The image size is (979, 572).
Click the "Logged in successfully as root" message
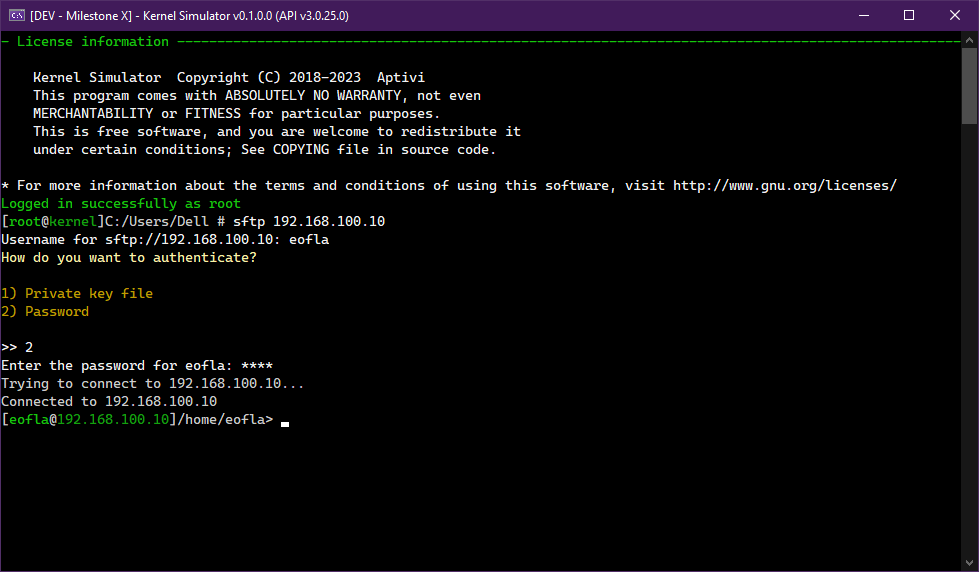click(121, 204)
